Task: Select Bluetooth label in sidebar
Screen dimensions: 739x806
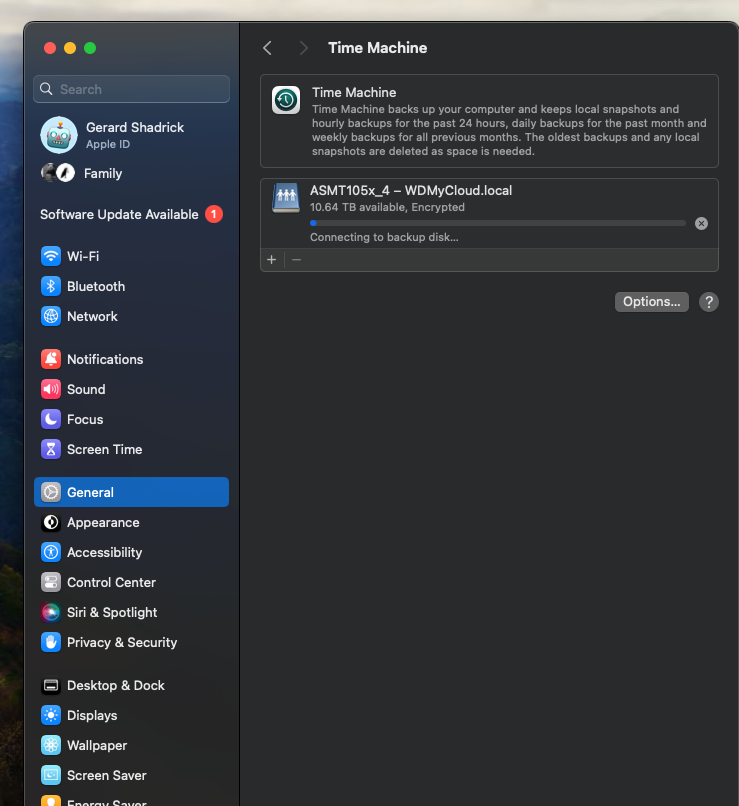Action: click(x=96, y=286)
